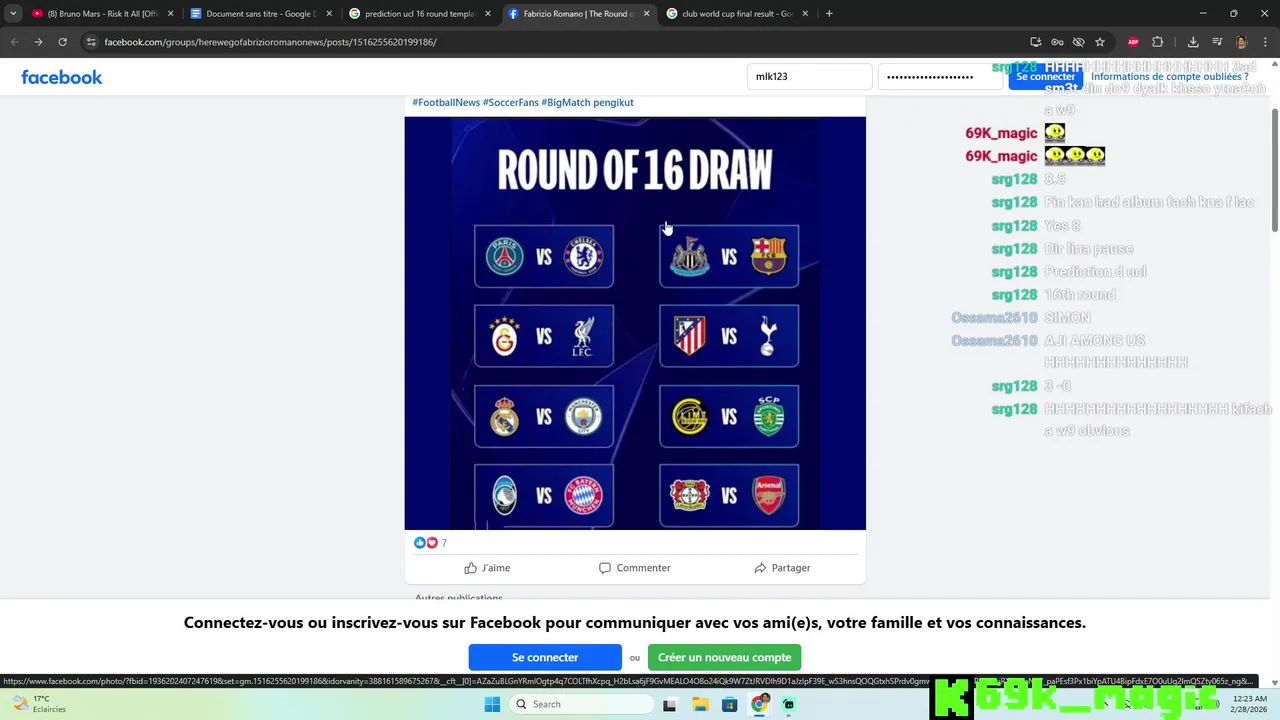View the 7 reactions count
The height and width of the screenshot is (720, 1280).
(x=444, y=543)
